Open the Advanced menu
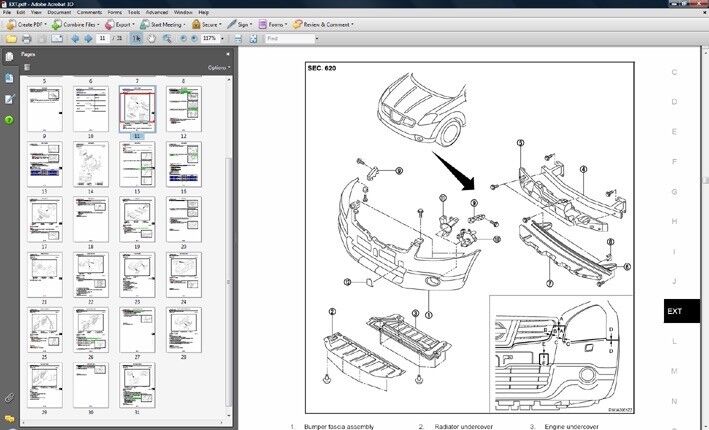Image resolution: width=709 pixels, height=430 pixels. (x=156, y=12)
